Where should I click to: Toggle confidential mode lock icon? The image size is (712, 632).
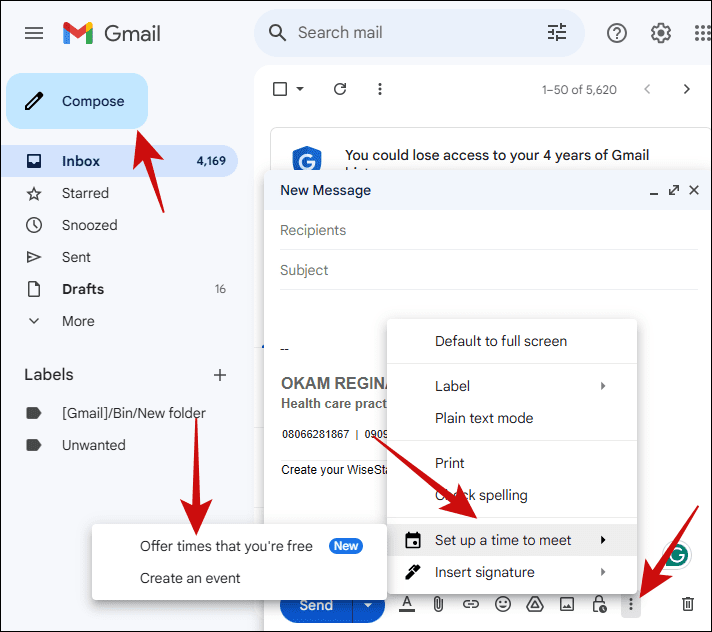tap(599, 604)
